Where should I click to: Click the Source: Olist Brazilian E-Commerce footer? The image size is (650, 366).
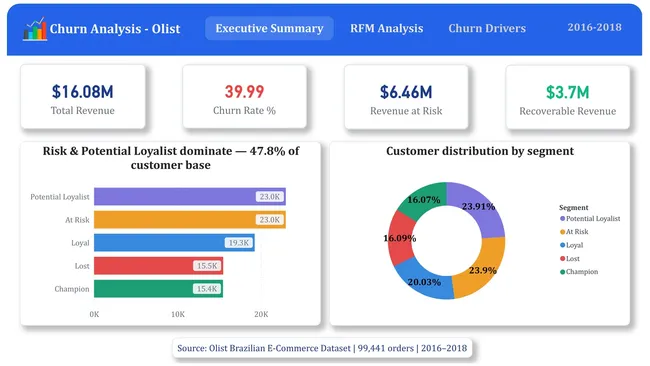coord(322,348)
